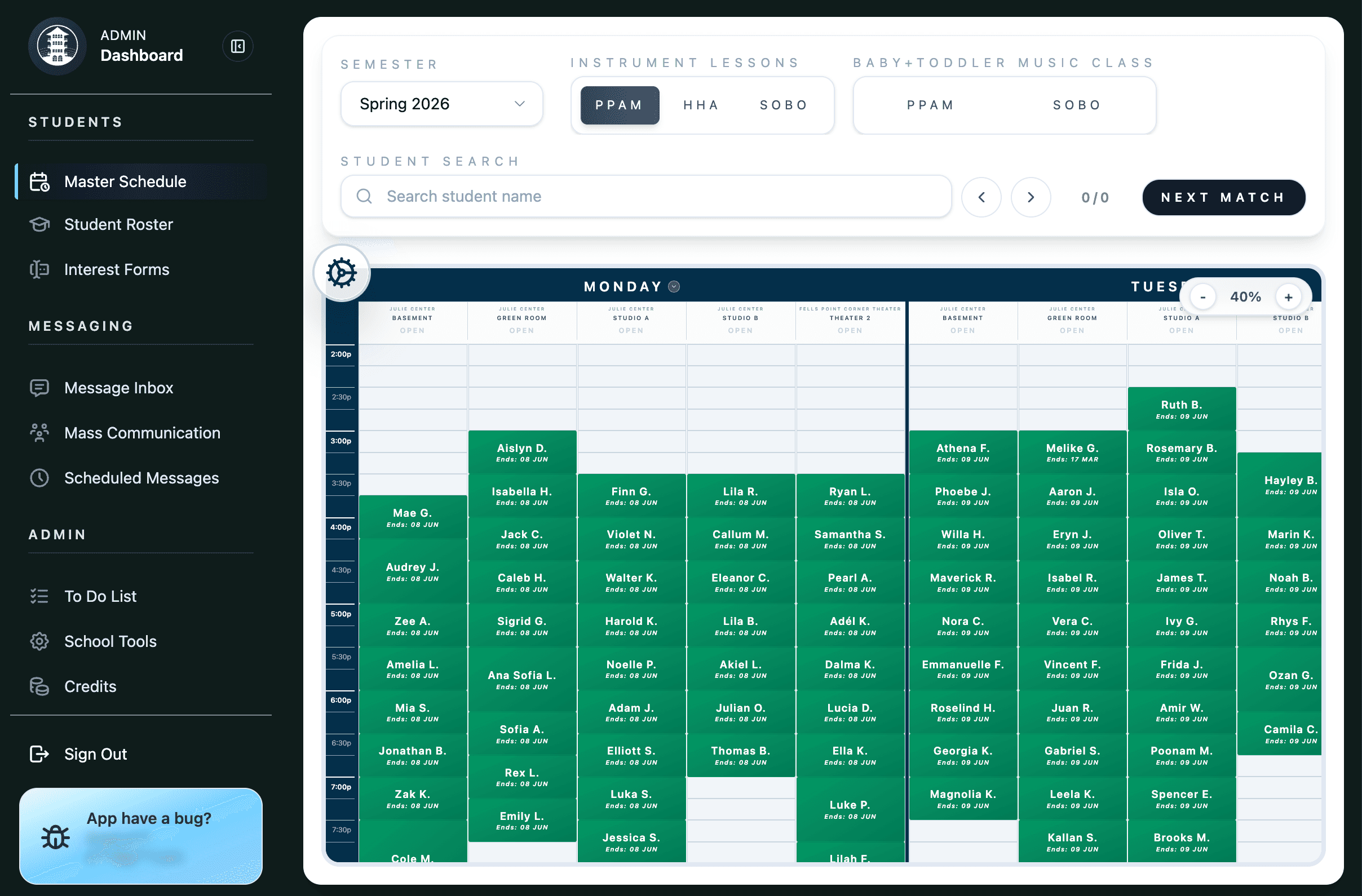The image size is (1362, 896).
Task: Expand the Monday day chevron
Action: tap(674, 287)
